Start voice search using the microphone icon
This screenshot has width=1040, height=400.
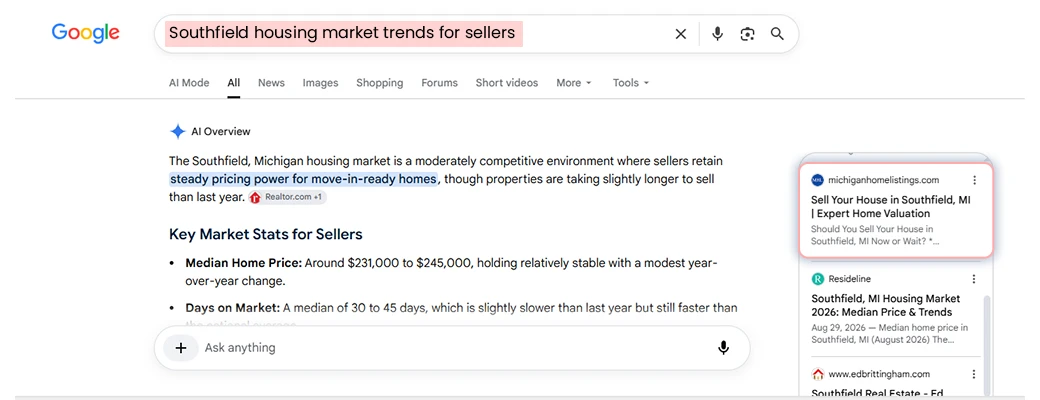coord(717,34)
